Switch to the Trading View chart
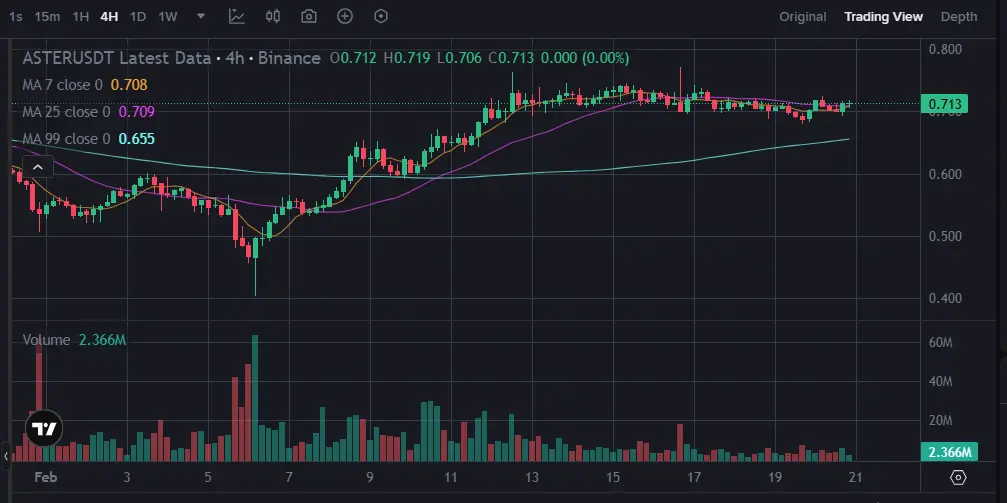The image size is (1007, 503). coord(883,17)
